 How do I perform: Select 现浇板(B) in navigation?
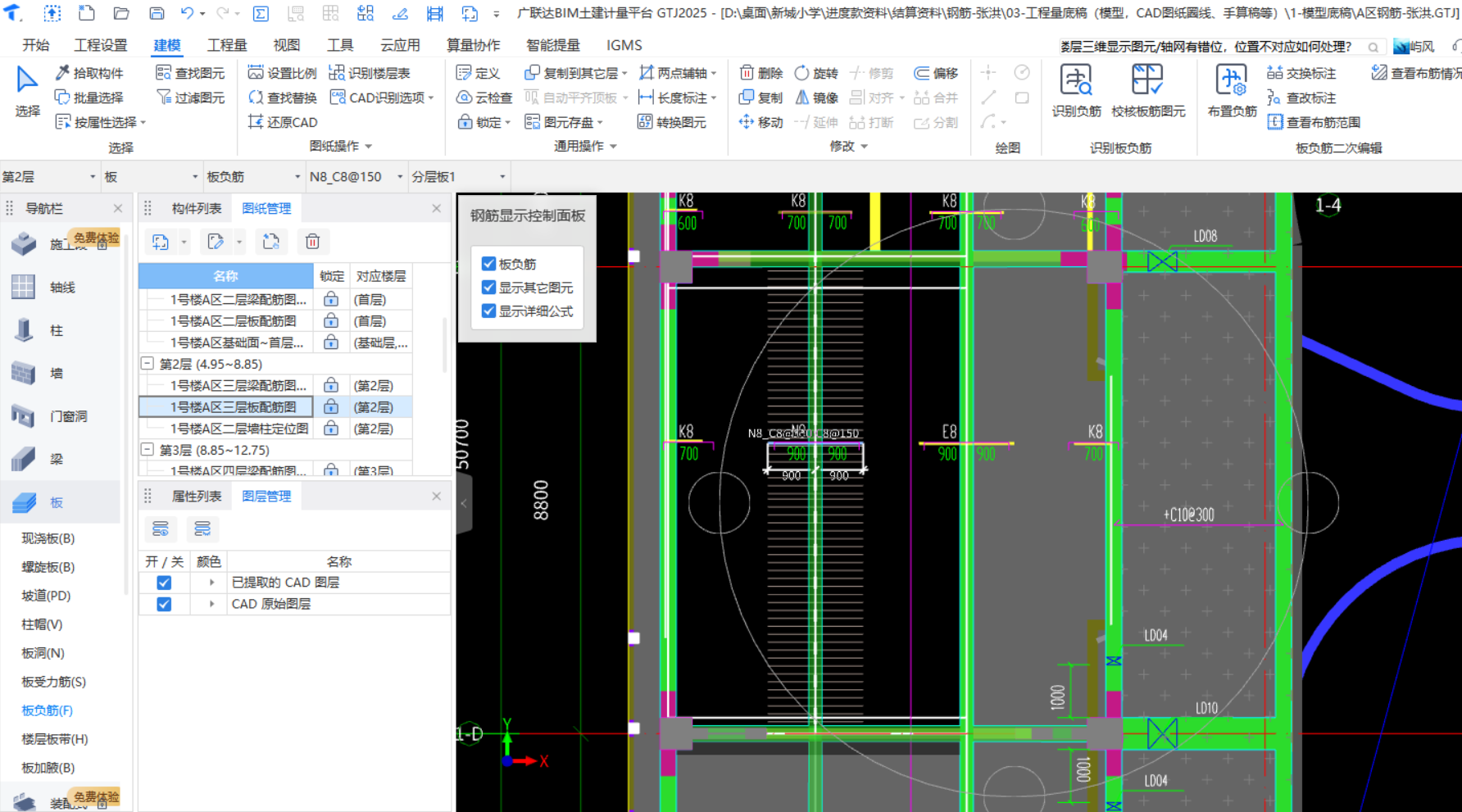click(48, 538)
